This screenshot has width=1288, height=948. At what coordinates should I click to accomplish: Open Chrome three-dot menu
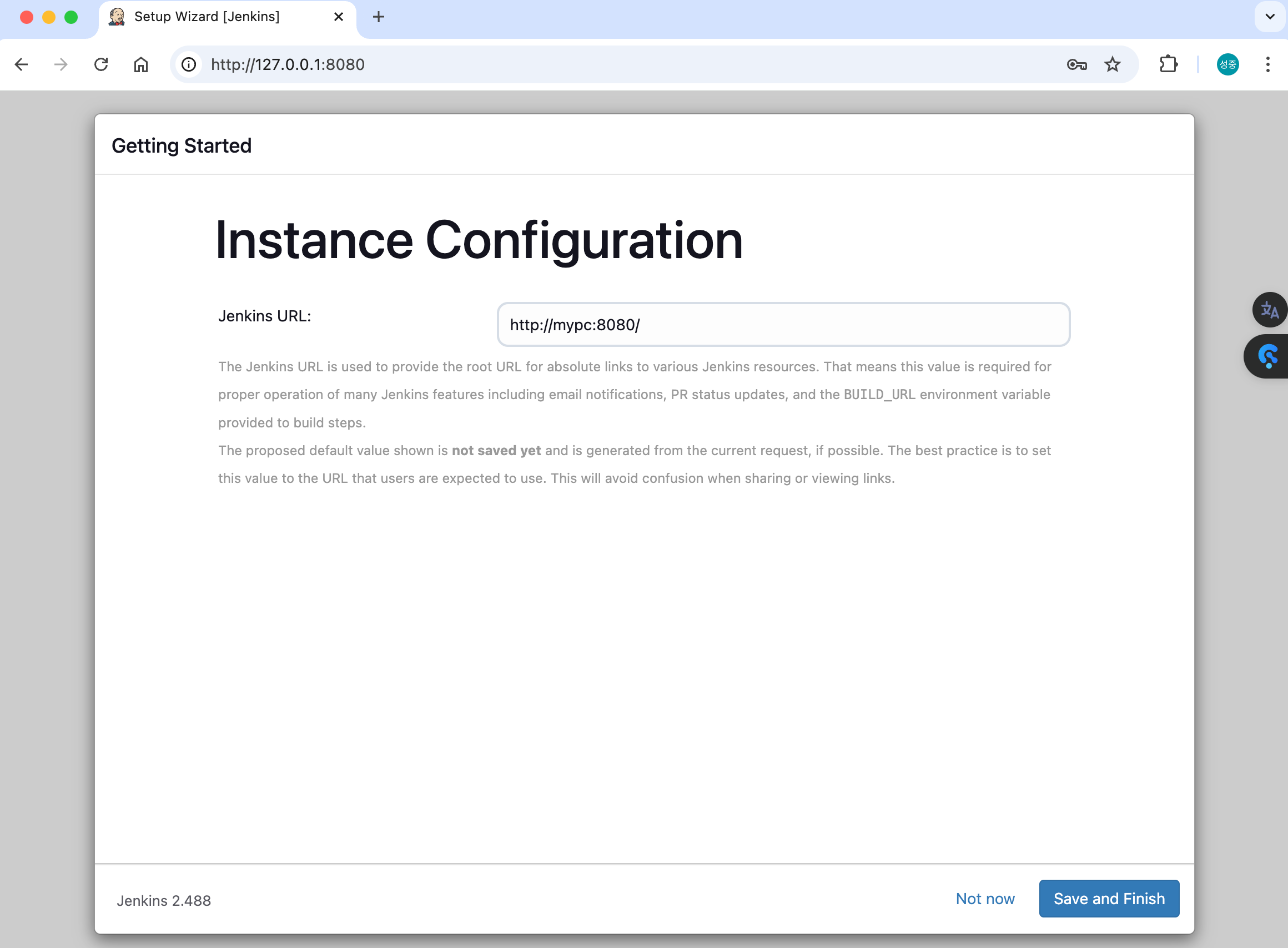[x=1267, y=64]
